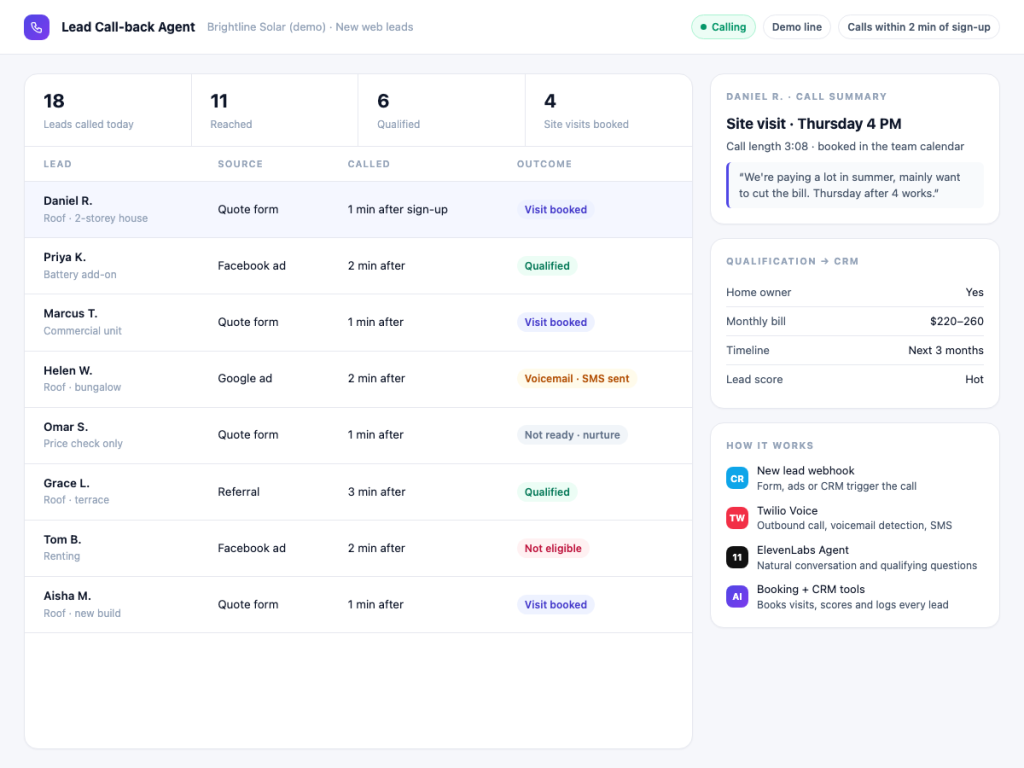The width and height of the screenshot is (1024, 768).
Task: Select the Priya K. lead name
Action: pos(65,257)
